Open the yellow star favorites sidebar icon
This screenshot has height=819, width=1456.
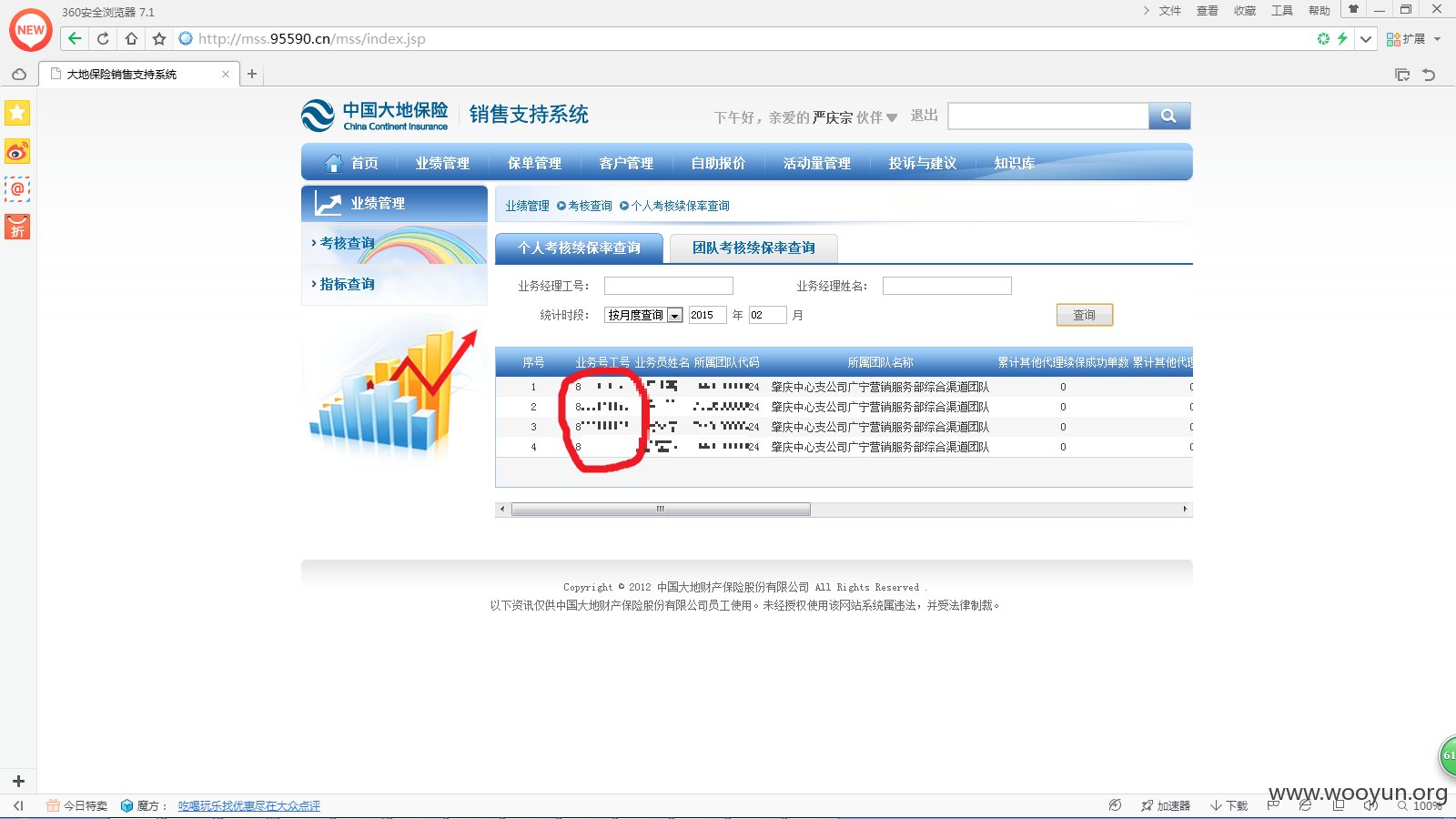[17, 113]
